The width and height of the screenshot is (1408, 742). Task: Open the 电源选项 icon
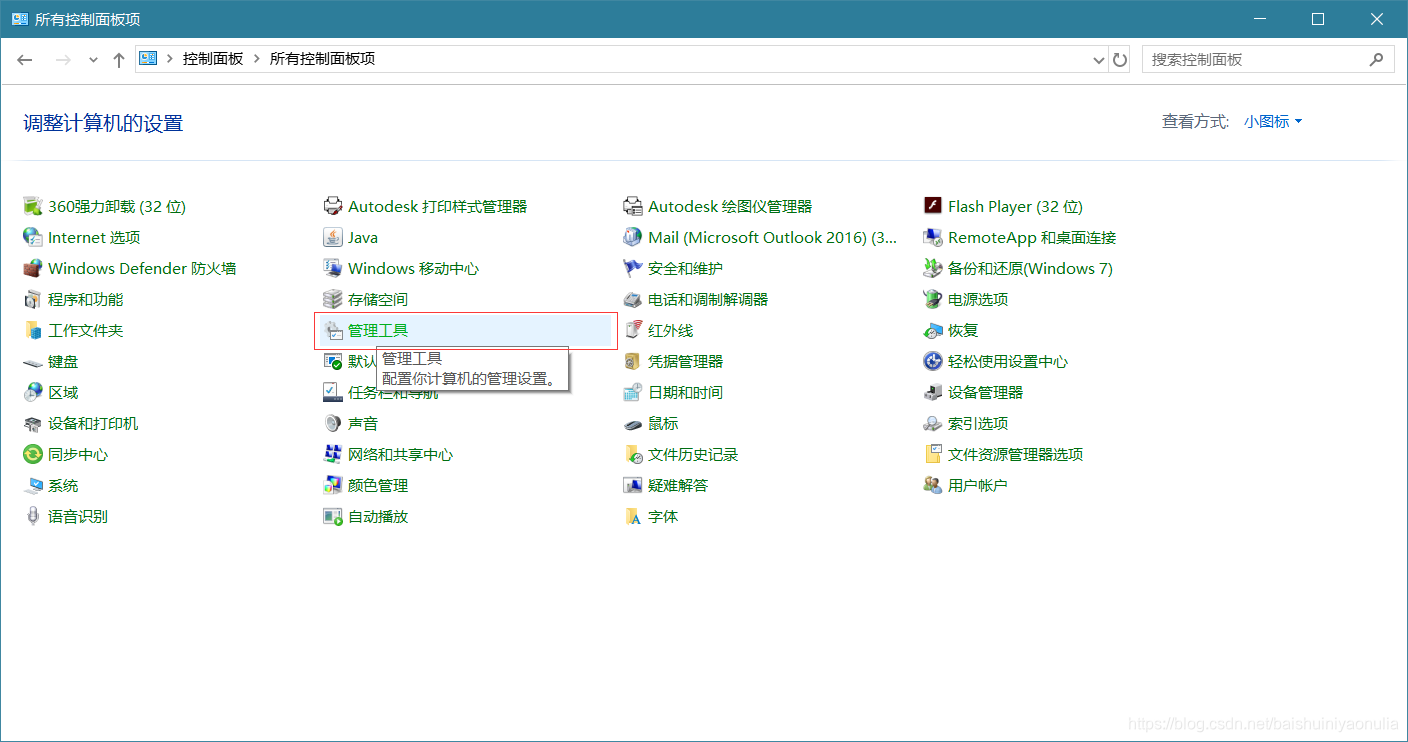[x=933, y=299]
